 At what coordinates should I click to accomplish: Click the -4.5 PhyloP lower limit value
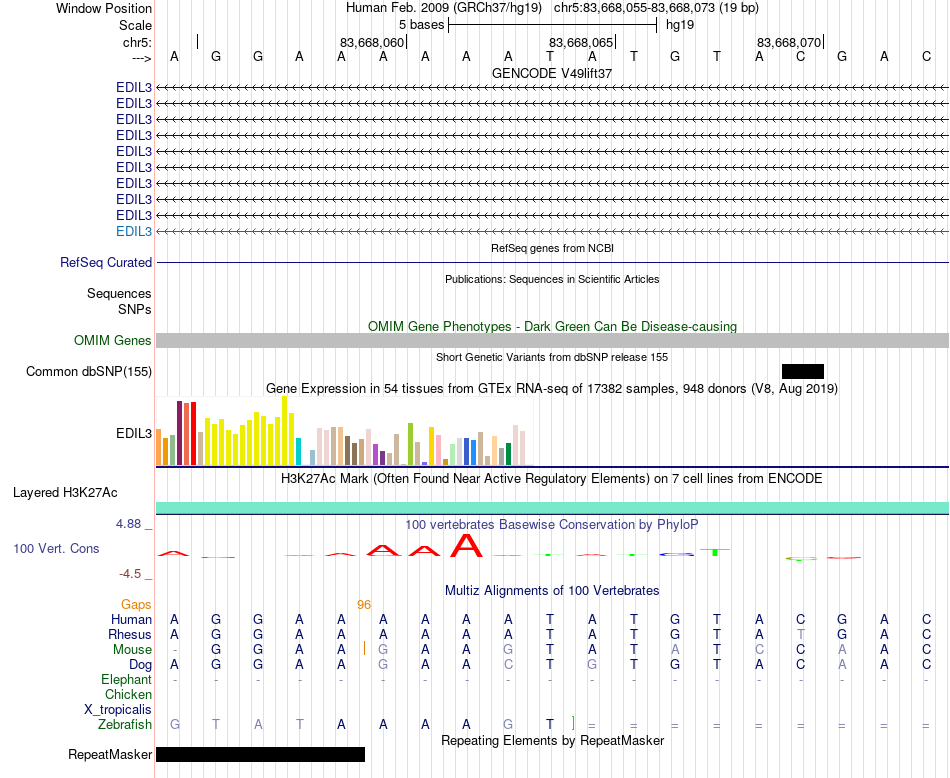(x=130, y=574)
